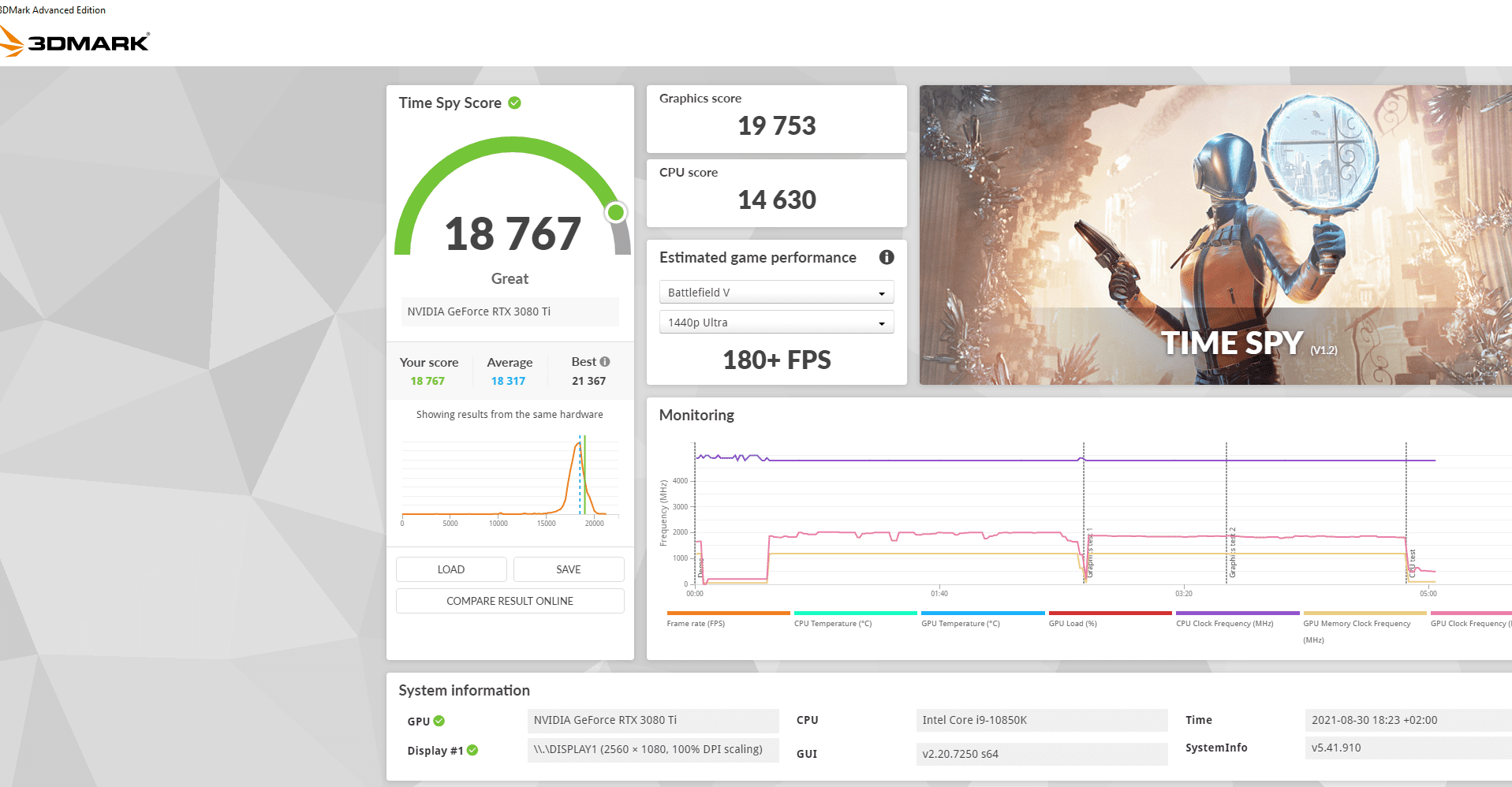This screenshot has width=1512, height=787.
Task: Toggle Frame rate (FPS) legend series
Action: [x=727, y=619]
